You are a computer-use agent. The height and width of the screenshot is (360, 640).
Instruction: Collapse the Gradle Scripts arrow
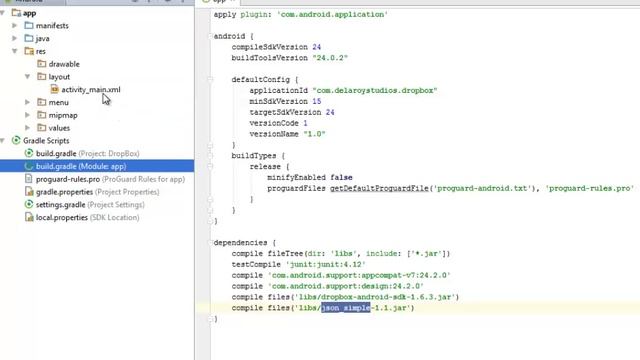2,140
